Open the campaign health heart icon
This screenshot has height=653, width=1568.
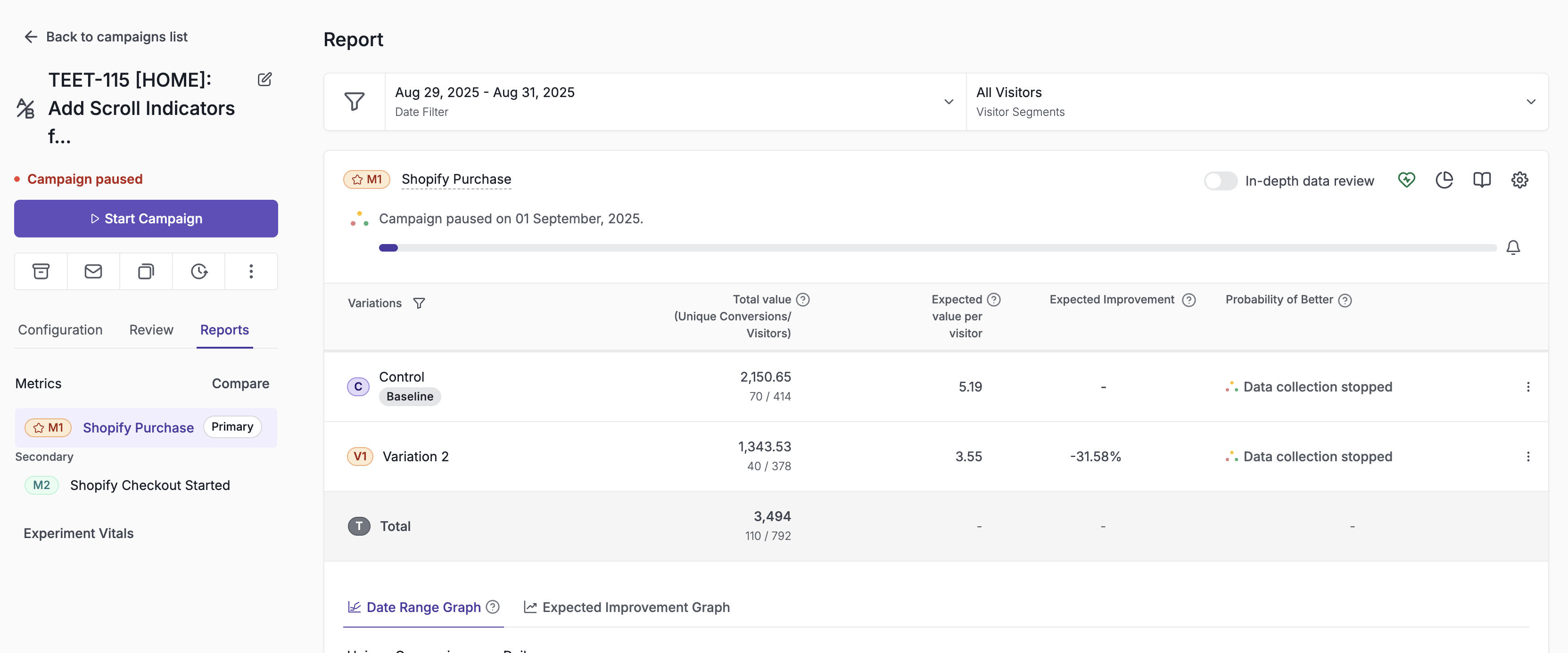(1406, 180)
